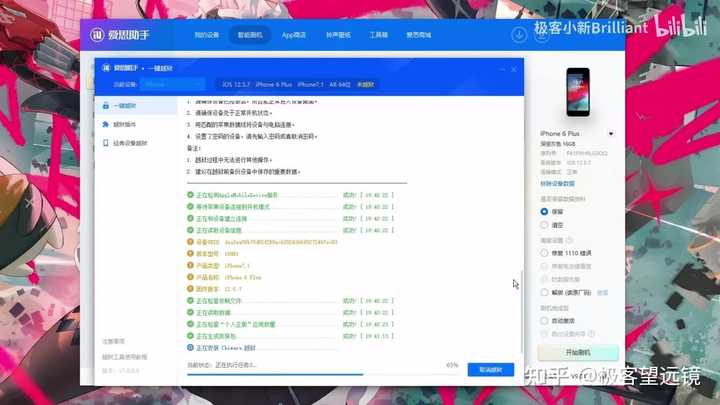The height and width of the screenshot is (405, 720).
Task: Click orange icon beside iPhone7,1 product type row
Action: point(190,265)
